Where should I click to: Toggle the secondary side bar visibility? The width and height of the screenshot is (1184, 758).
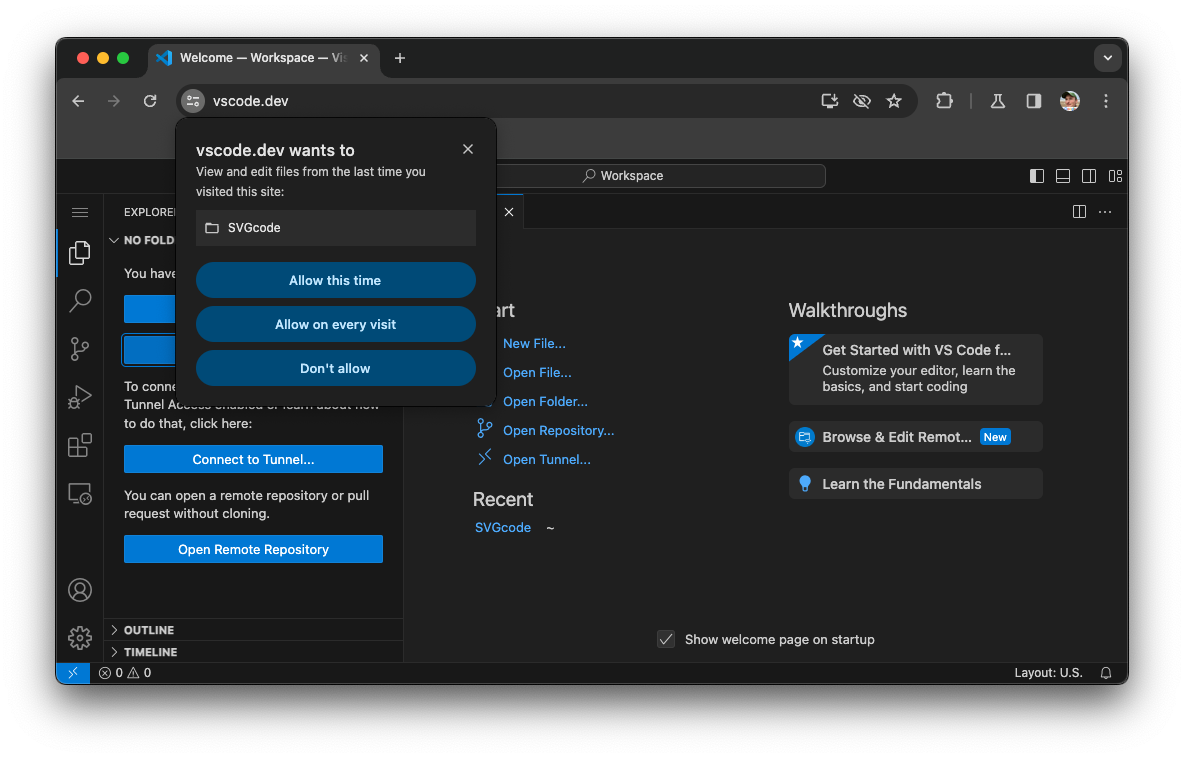pos(1089,175)
